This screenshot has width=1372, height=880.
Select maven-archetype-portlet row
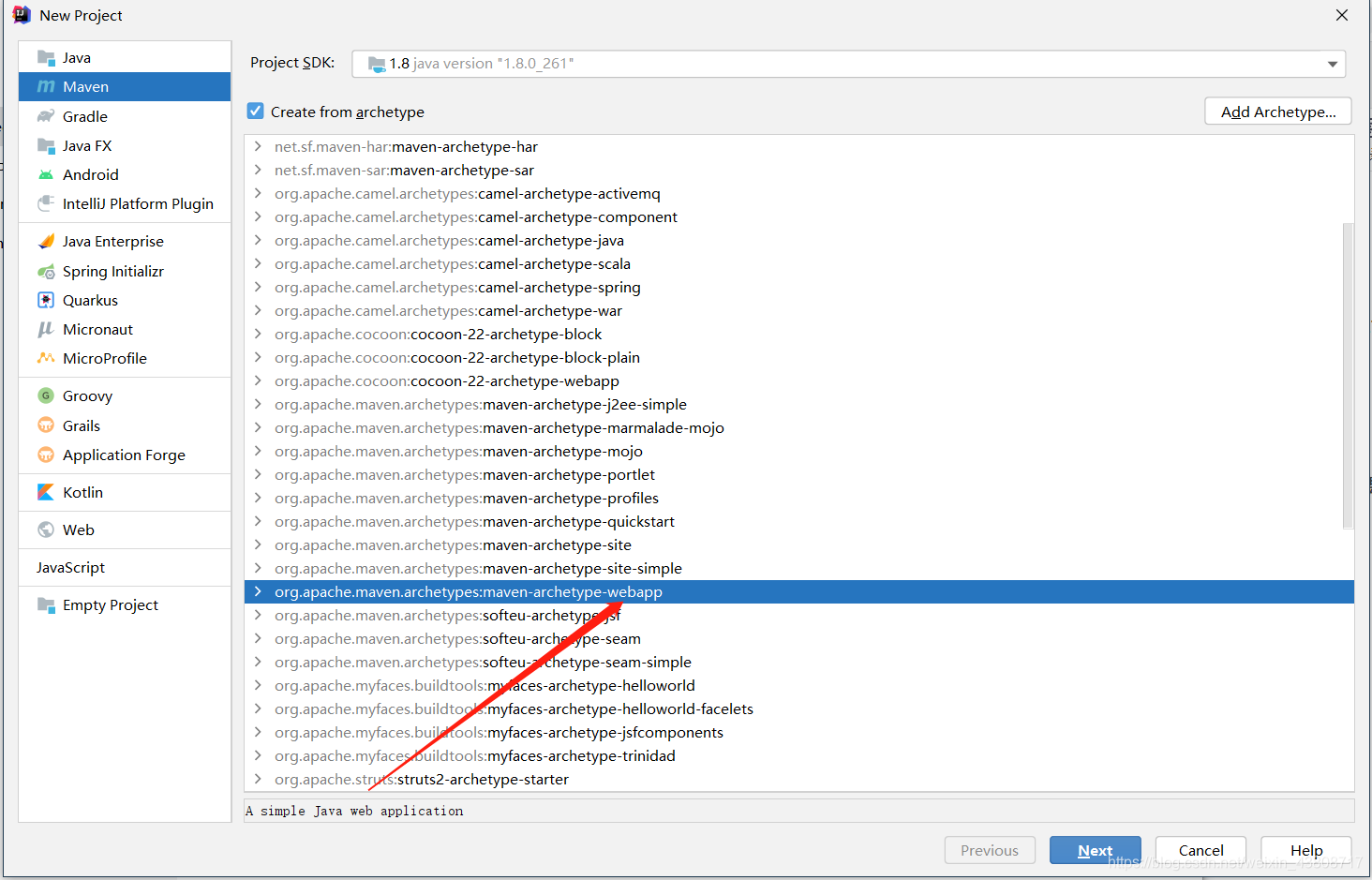[x=799, y=474]
